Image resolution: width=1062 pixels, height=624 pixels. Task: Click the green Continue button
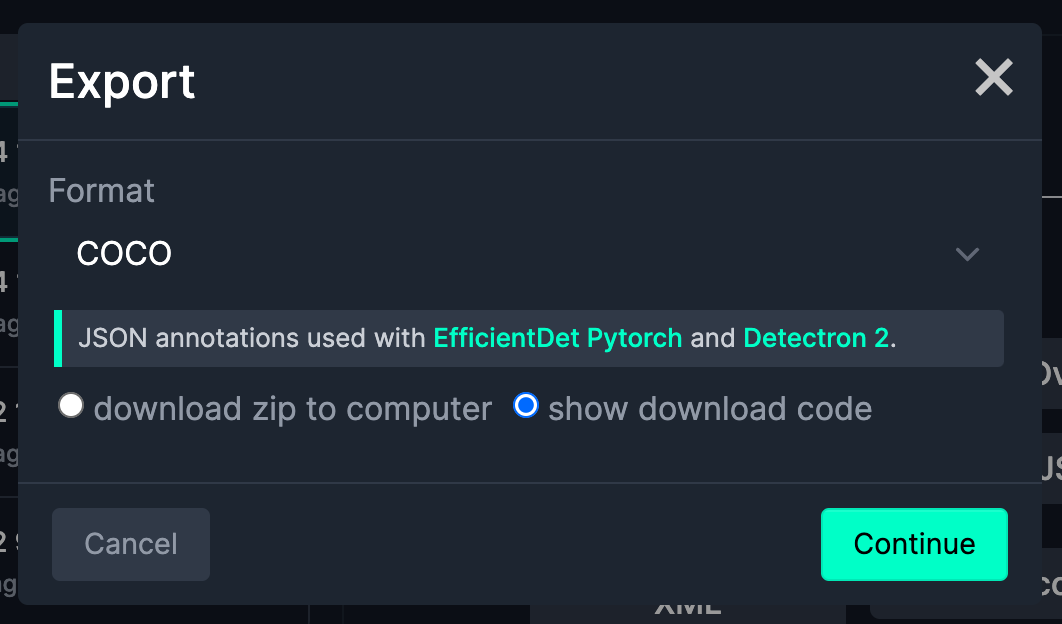914,544
